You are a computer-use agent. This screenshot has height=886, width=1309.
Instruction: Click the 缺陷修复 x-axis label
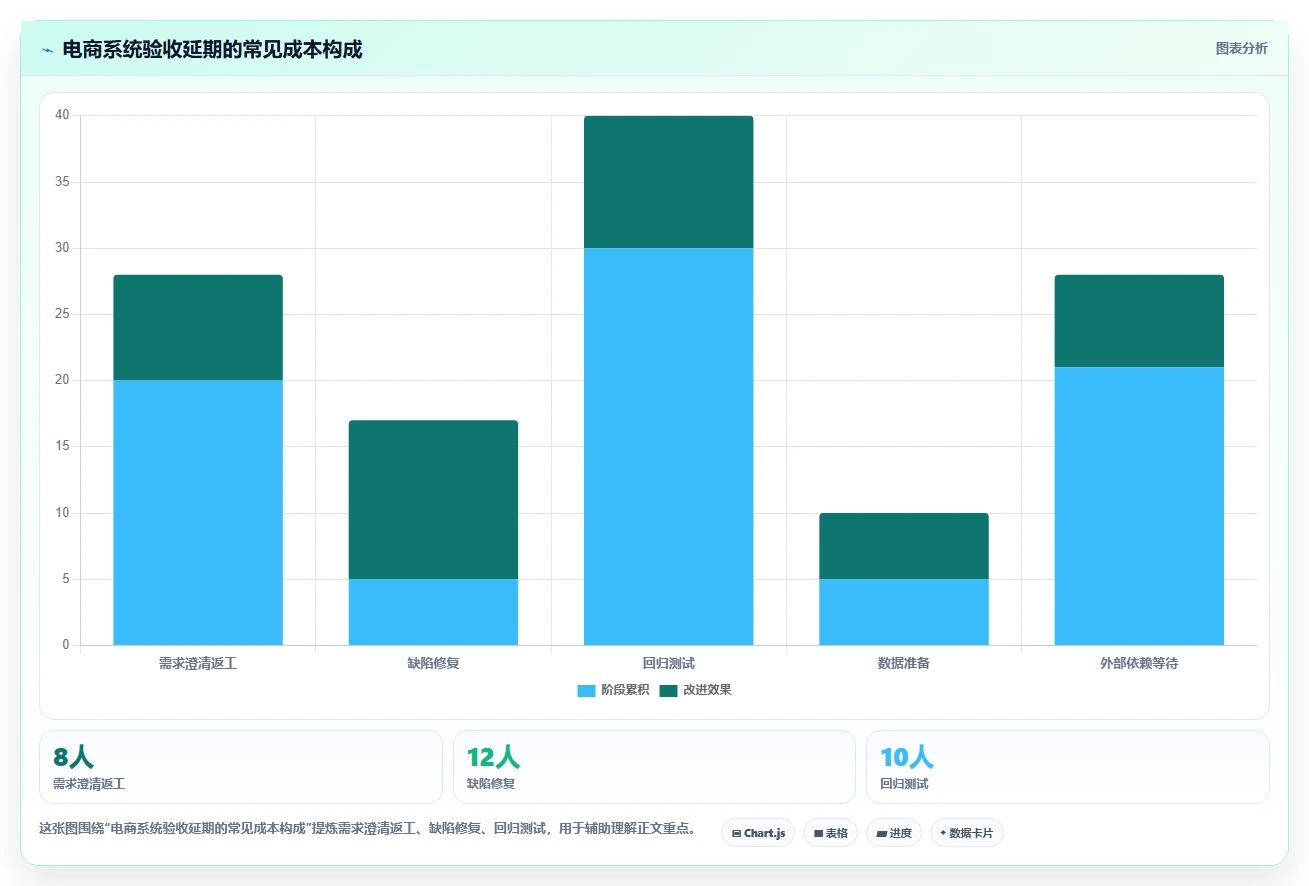point(433,663)
